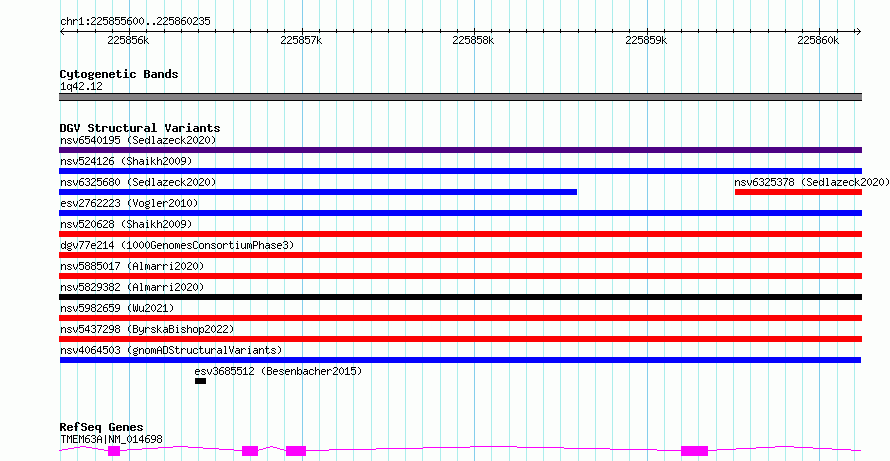
Task: Click the Cytogenetic Bands track title
Action: (119, 74)
